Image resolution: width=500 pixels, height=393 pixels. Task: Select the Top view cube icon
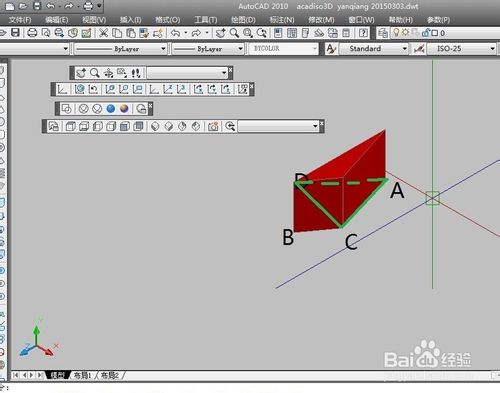[x=70, y=126]
